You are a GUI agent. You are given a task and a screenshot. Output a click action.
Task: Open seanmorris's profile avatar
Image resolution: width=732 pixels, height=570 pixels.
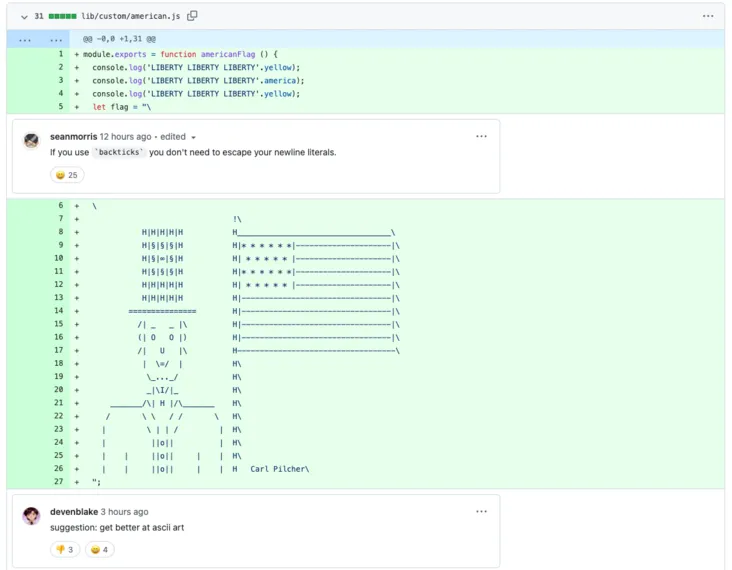[x=32, y=140]
